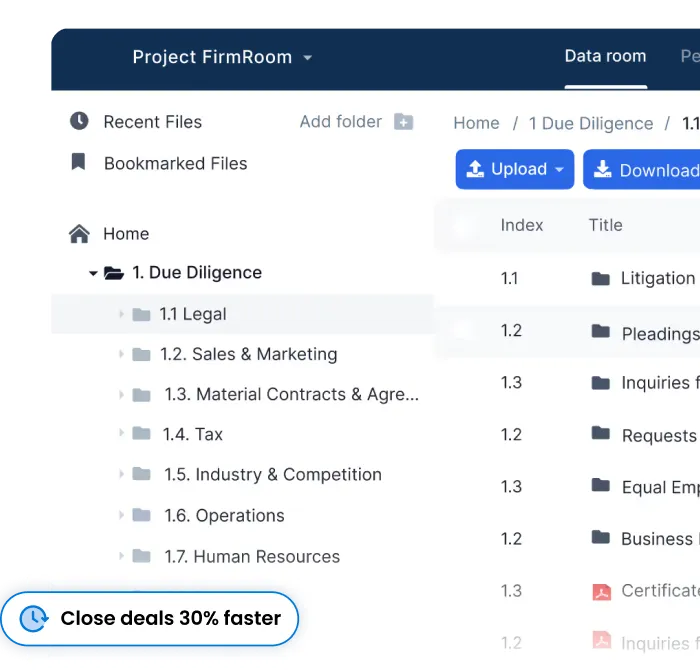
Task: Click the folder icon beside Inquiries
Action: click(x=600, y=383)
